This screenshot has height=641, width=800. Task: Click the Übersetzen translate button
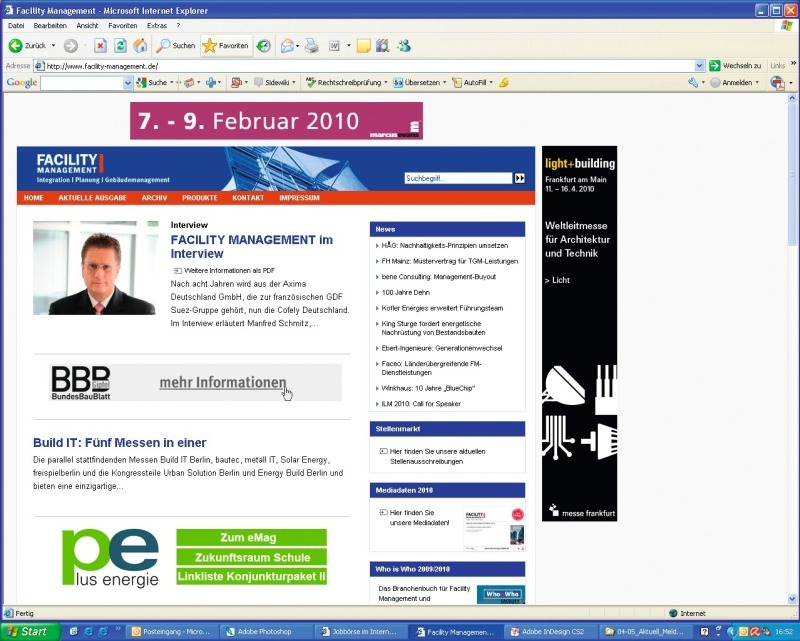click(417, 83)
